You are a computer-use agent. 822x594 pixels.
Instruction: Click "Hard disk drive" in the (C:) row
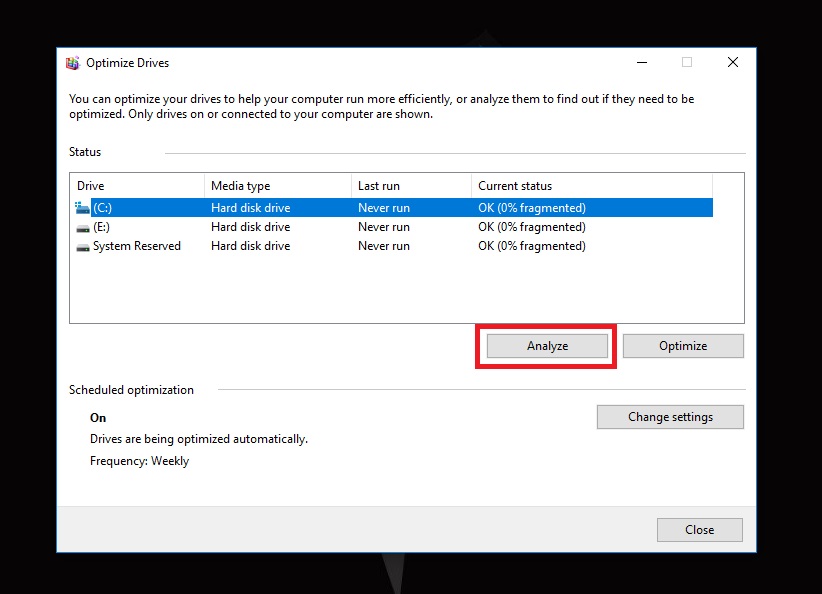click(251, 208)
